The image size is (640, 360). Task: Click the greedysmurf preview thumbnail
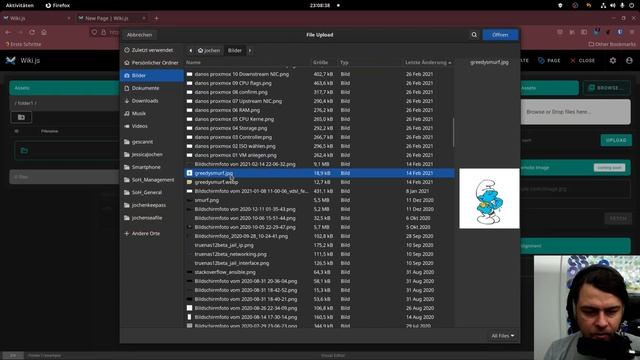click(x=489, y=198)
